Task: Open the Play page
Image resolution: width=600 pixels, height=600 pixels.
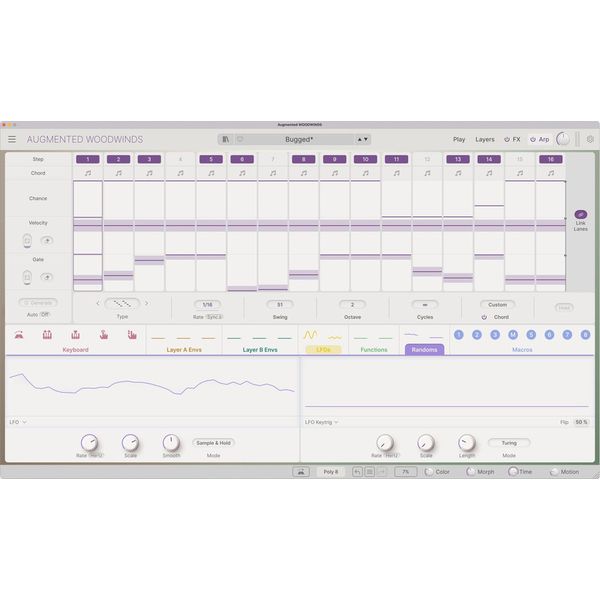Action: coord(459,139)
